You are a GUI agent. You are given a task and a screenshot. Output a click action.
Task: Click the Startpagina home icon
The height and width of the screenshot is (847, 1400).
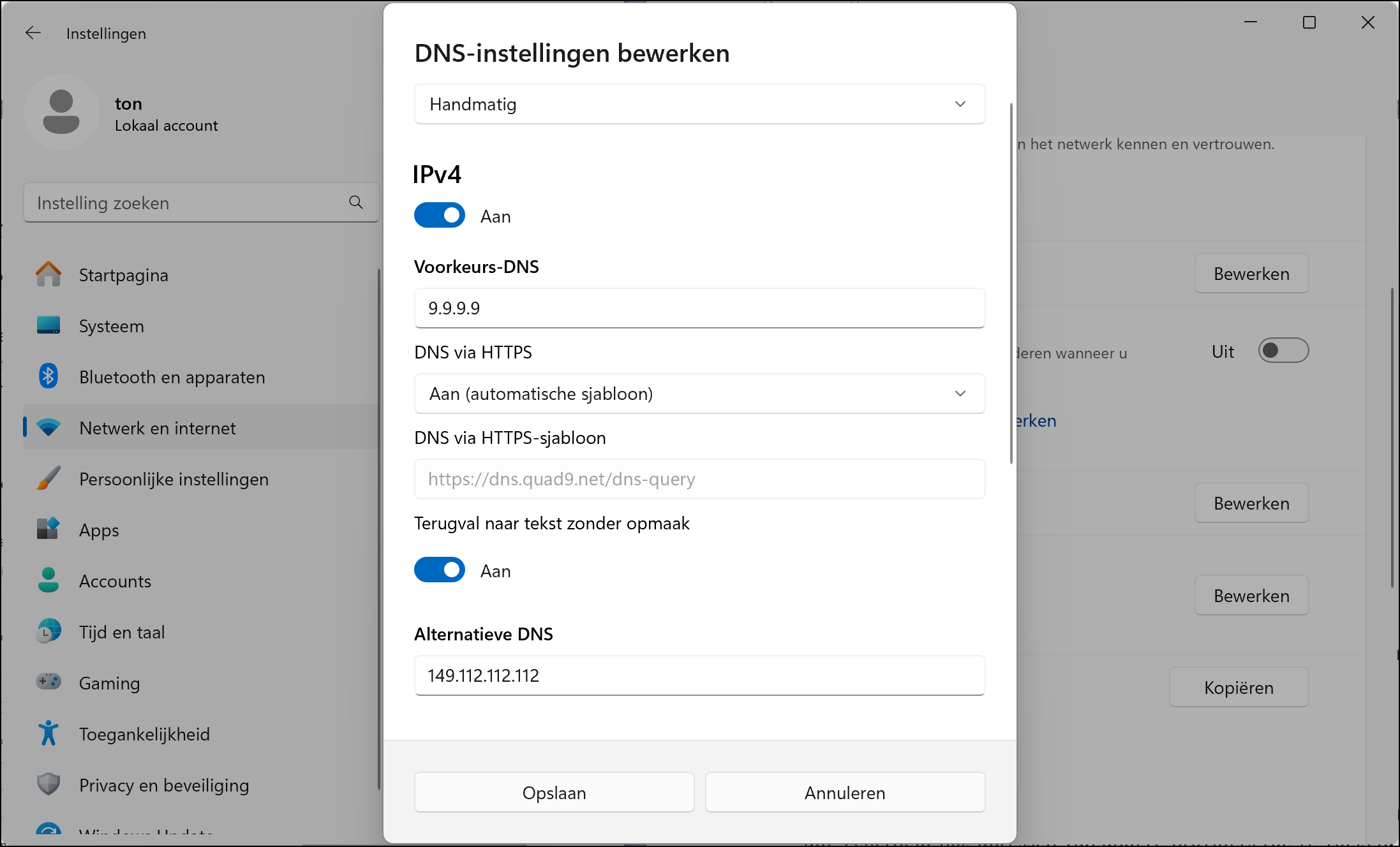[48, 275]
